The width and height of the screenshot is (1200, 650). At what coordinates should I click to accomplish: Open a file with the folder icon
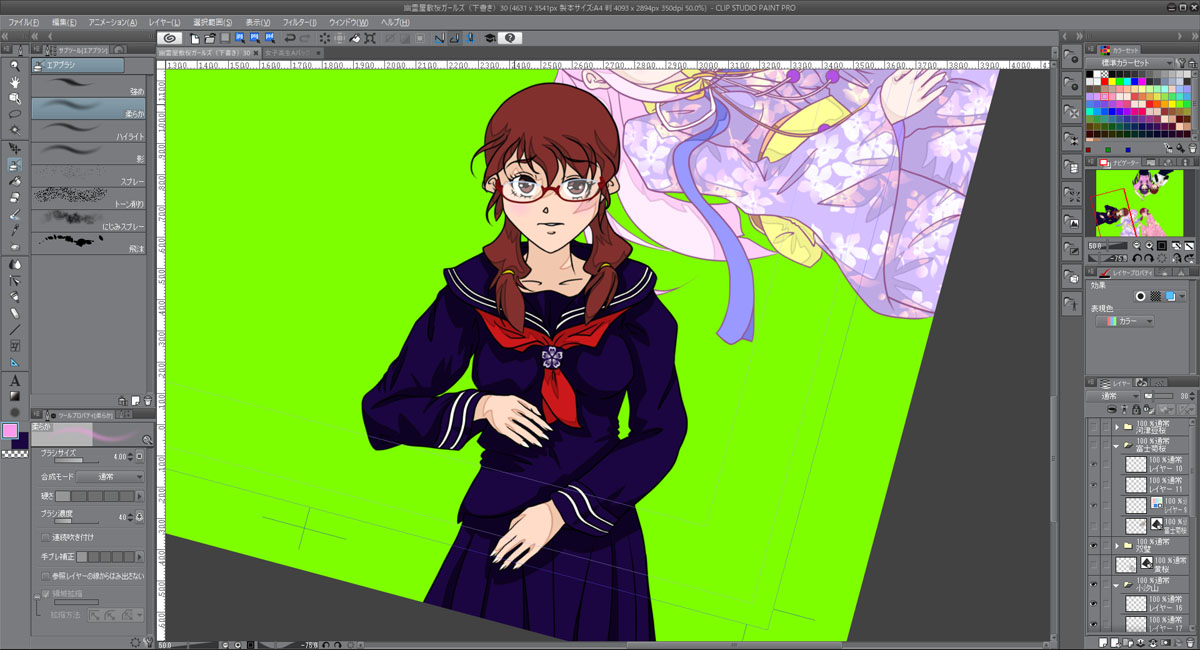[x=210, y=38]
